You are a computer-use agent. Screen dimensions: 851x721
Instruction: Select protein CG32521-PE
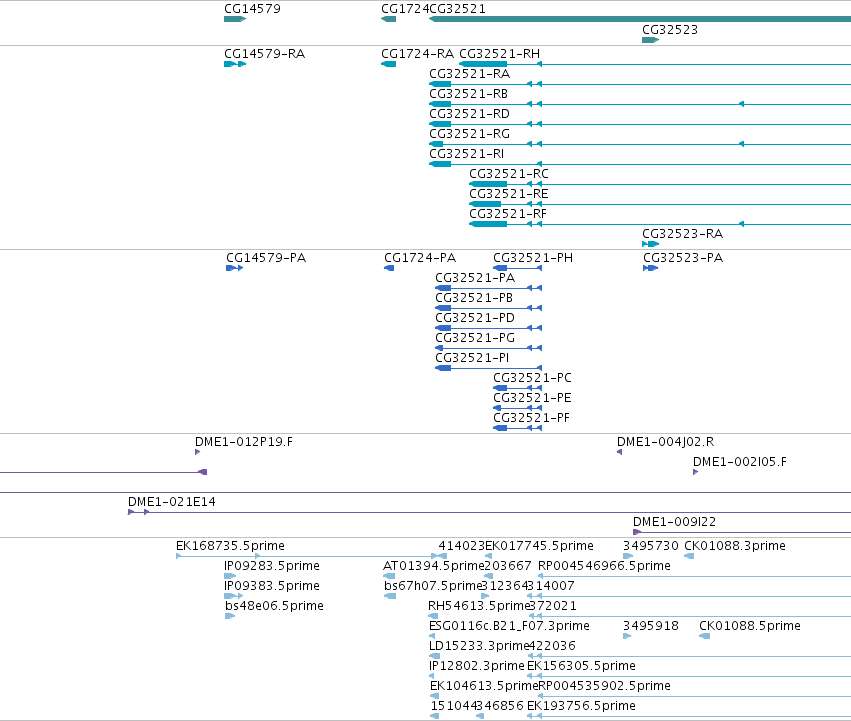coord(532,398)
